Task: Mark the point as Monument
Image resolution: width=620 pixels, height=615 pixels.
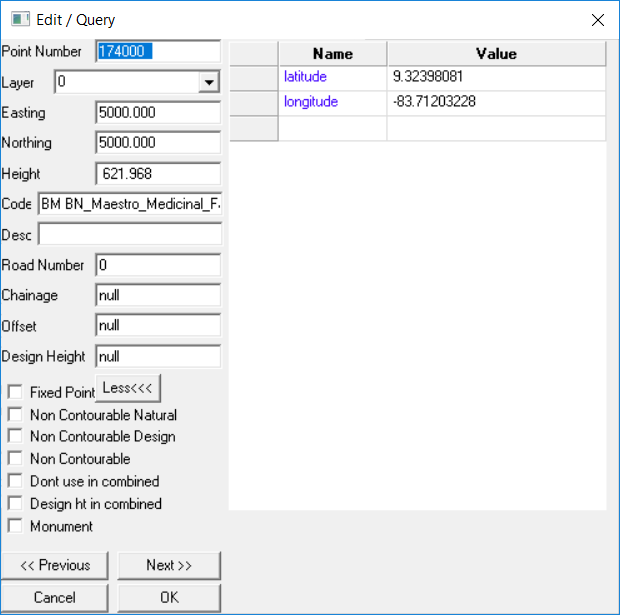Action: [x=15, y=526]
